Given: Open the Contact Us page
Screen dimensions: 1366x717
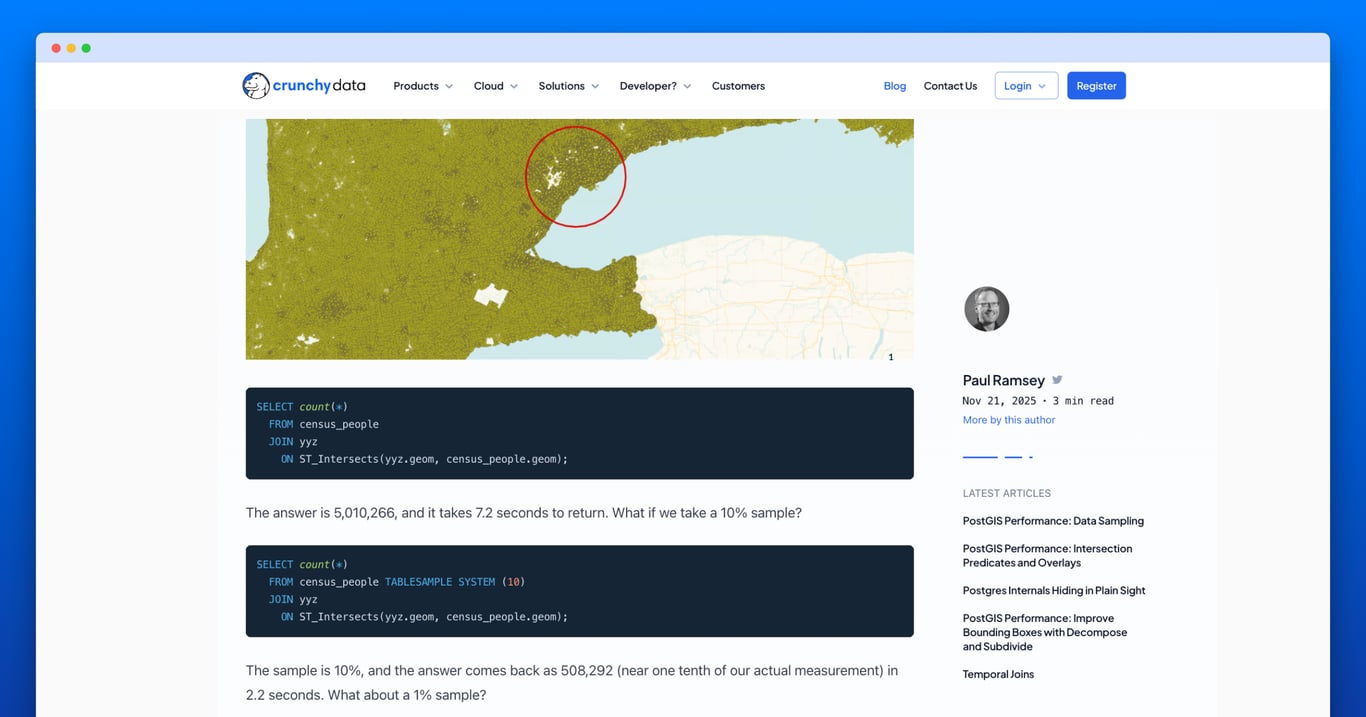Looking at the screenshot, I should tap(950, 86).
